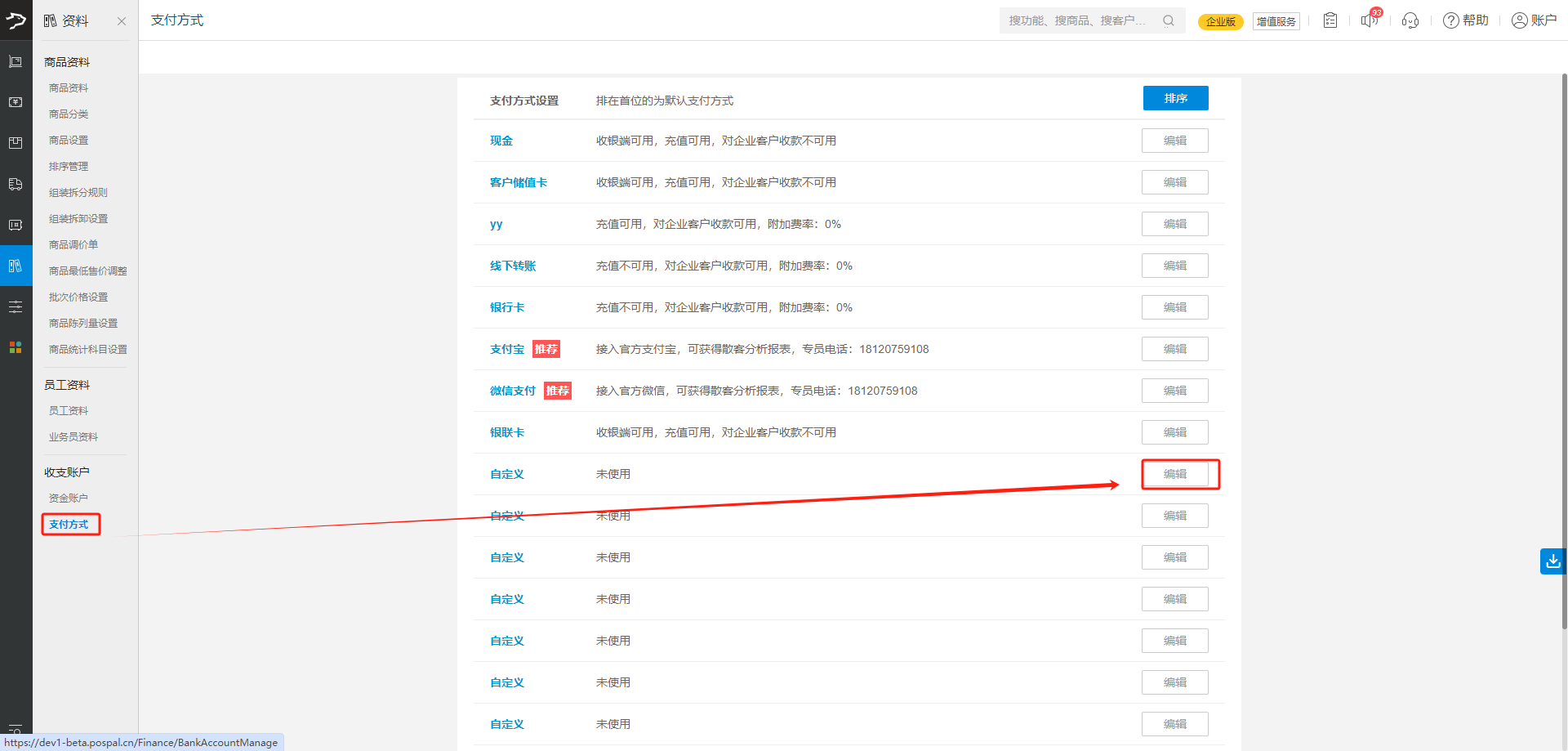Image resolution: width=1568 pixels, height=751 pixels.
Task: Edit the 现金 payment method
Action: [x=1174, y=141]
